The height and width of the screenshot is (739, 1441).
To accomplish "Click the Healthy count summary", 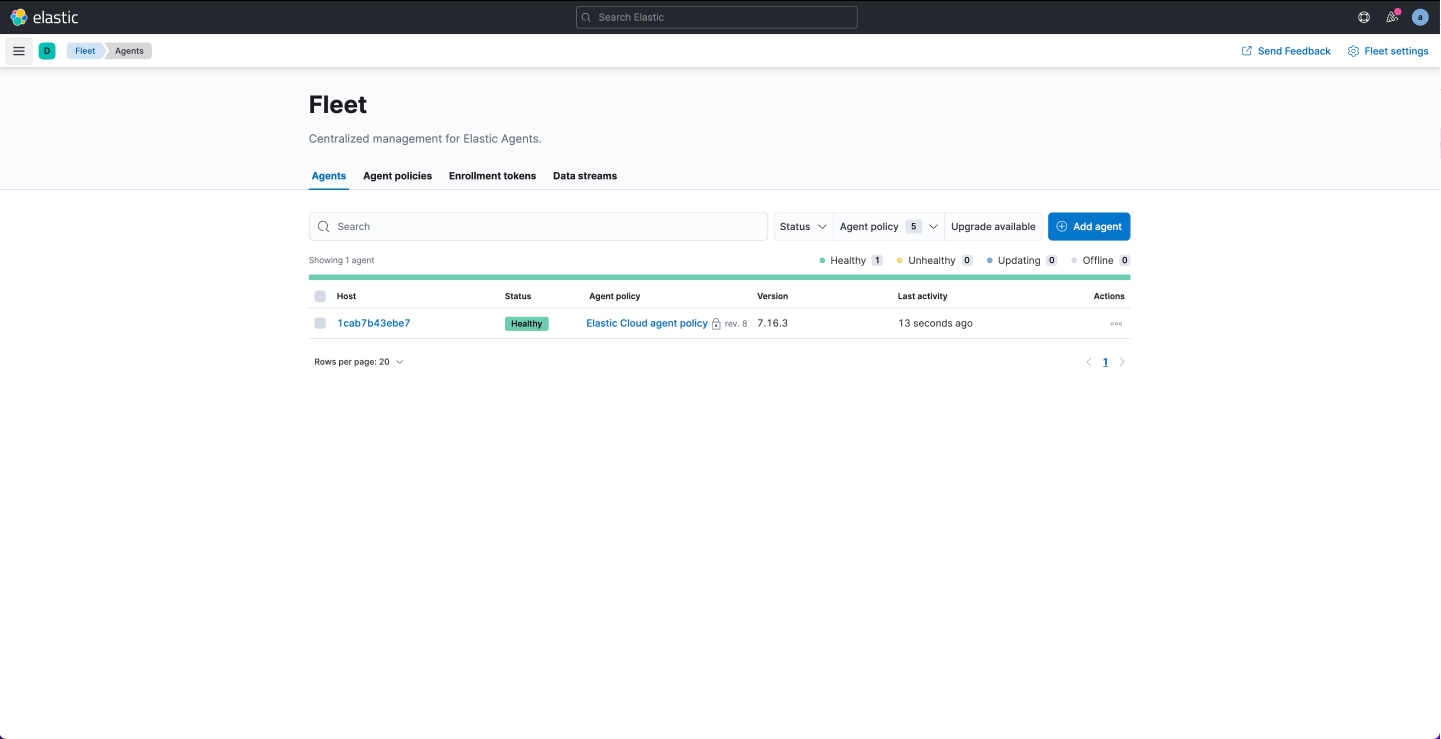I will [850, 260].
